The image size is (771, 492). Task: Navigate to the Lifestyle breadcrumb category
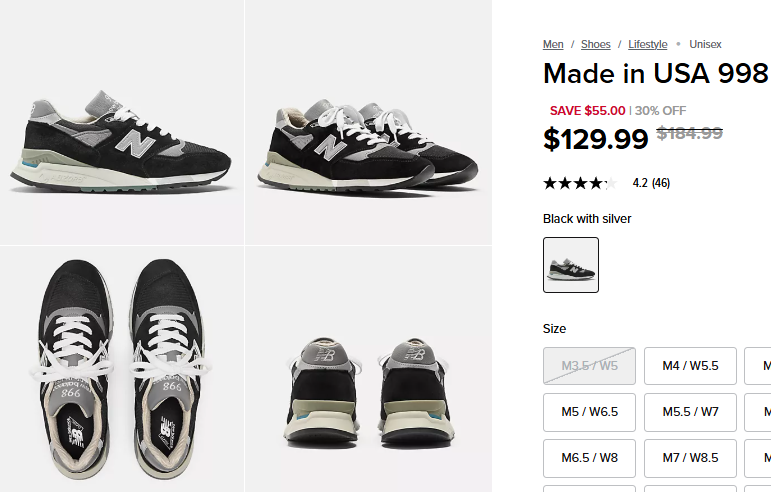point(648,44)
